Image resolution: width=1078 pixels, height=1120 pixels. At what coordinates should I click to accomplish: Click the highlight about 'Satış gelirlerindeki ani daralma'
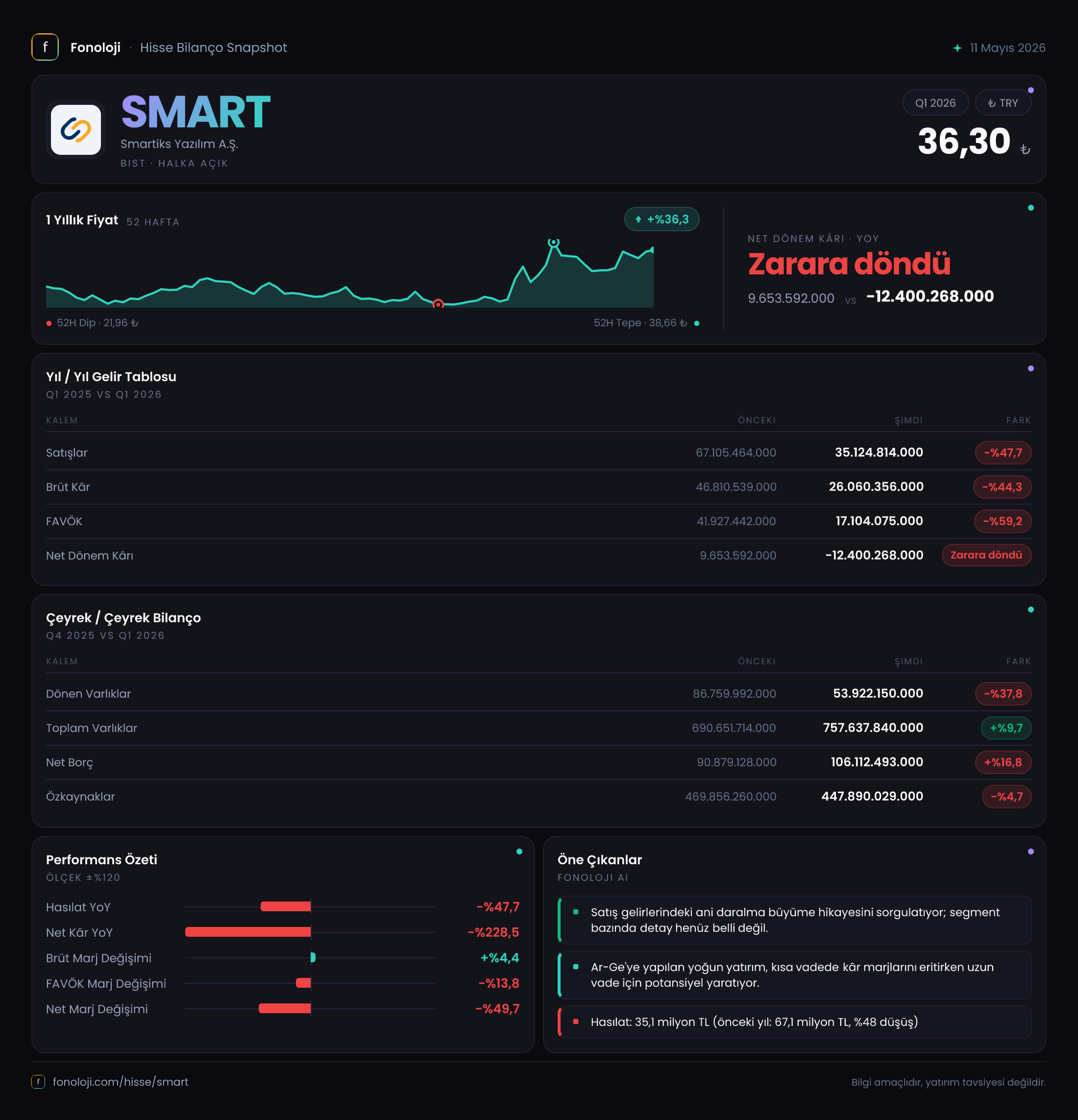point(795,920)
